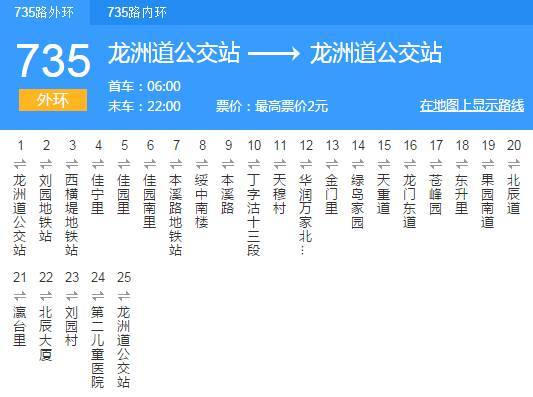Click transfer arrows icon under stop number 5
The image size is (533, 397).
124,164
